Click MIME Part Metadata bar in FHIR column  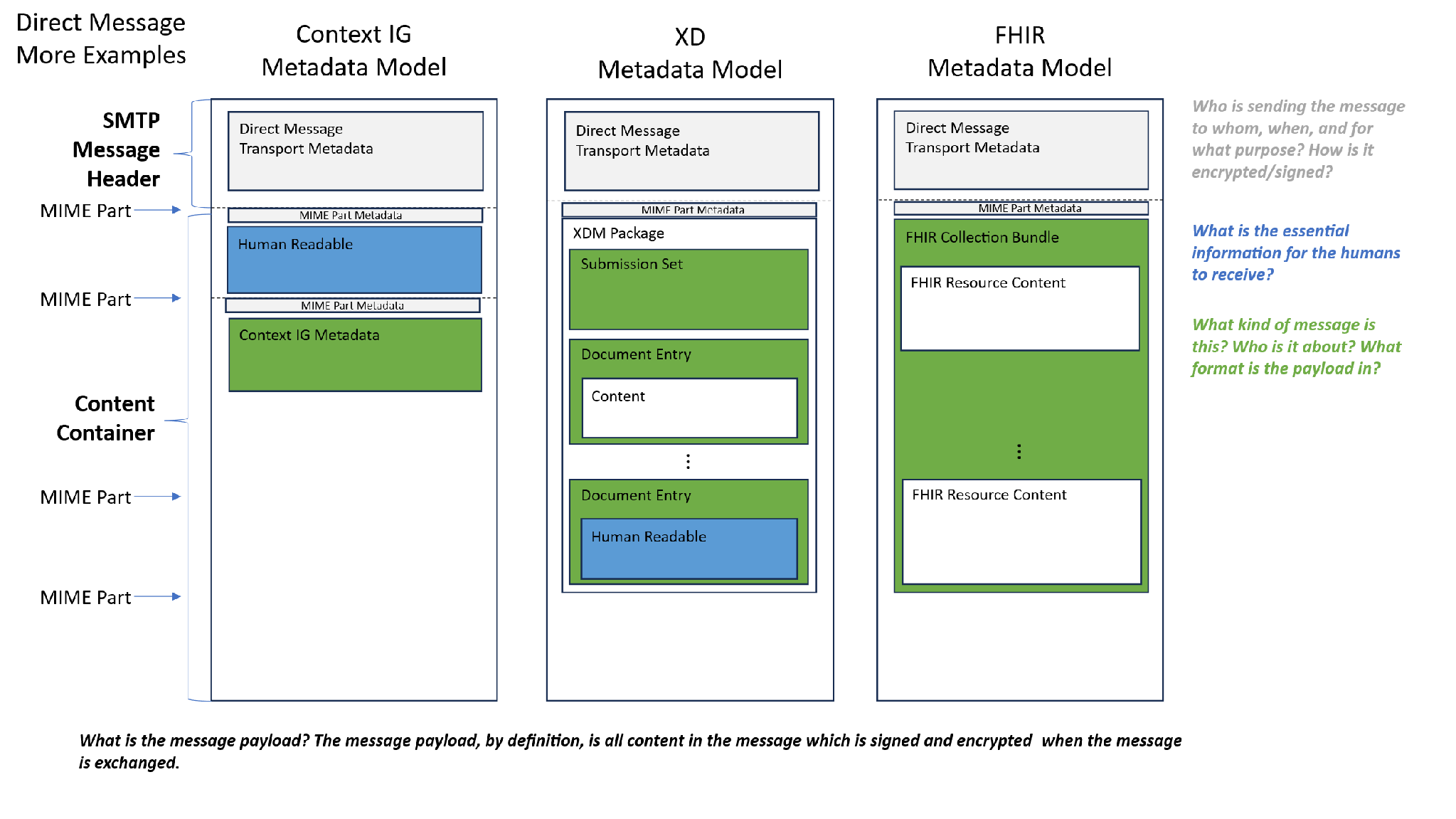pos(1021,208)
